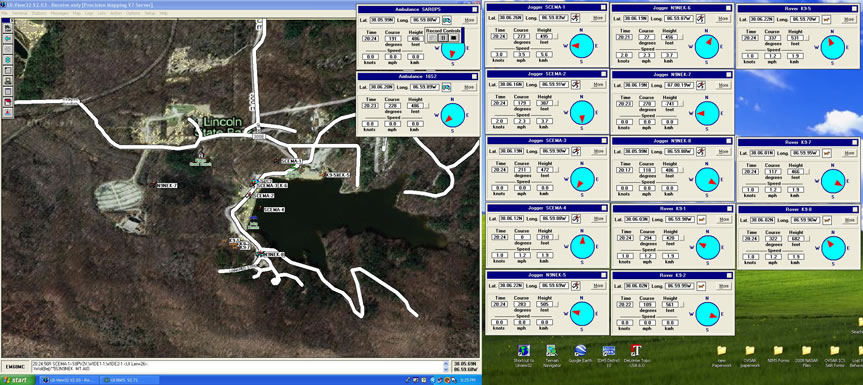Image resolution: width=863 pixels, height=385 pixels.
Task: Click More in the Jogger N9NEK-8 window
Action: (x=723, y=152)
